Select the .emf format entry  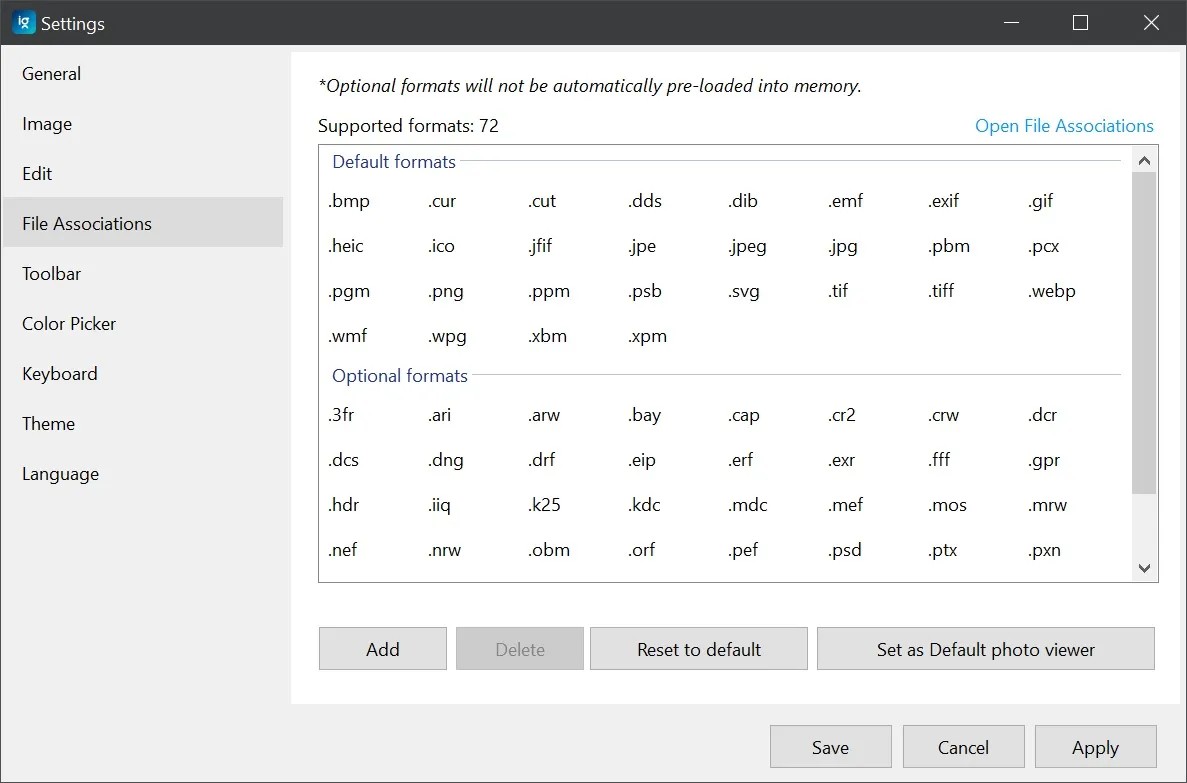[845, 201]
